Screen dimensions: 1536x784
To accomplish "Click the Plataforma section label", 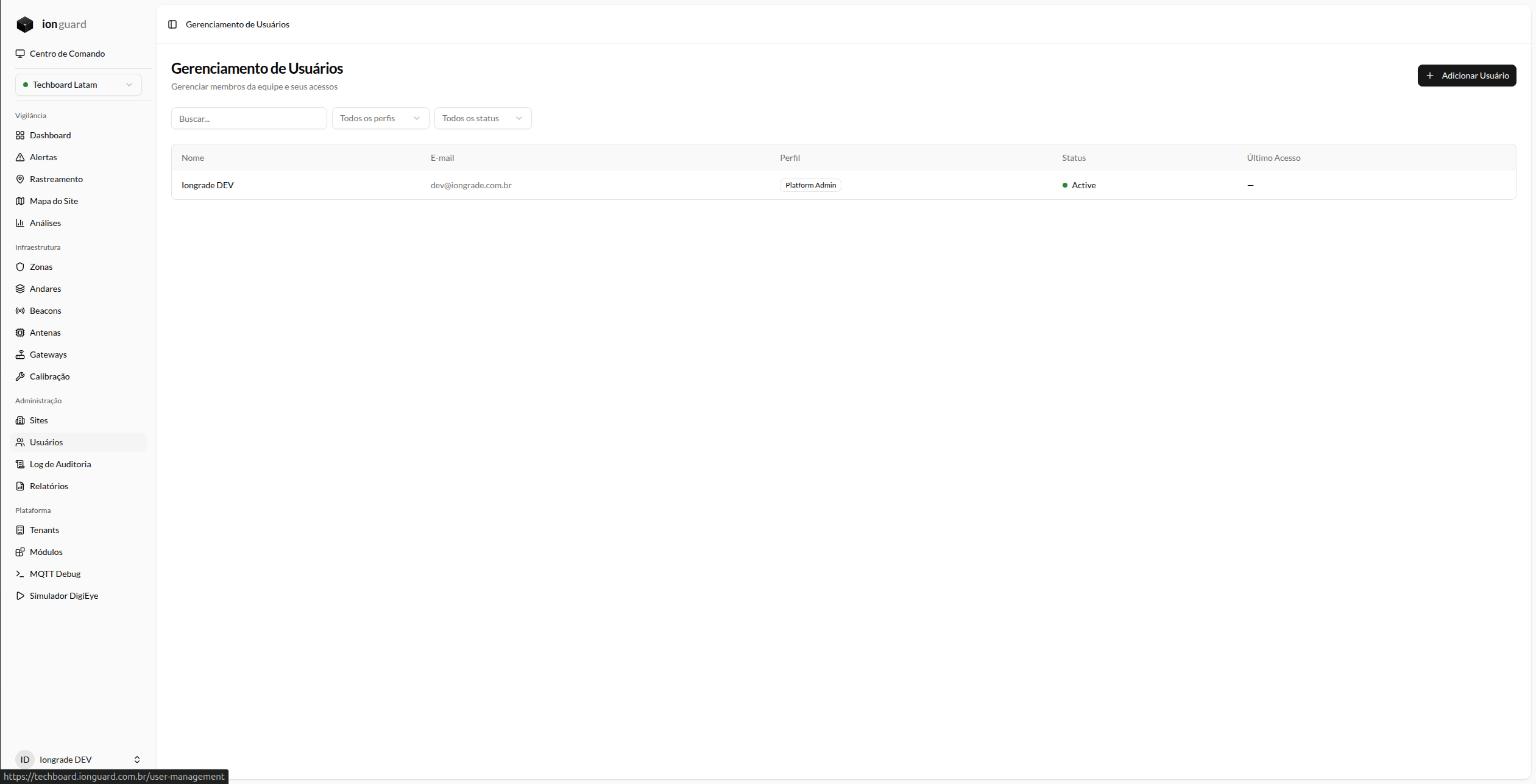I will [33, 510].
